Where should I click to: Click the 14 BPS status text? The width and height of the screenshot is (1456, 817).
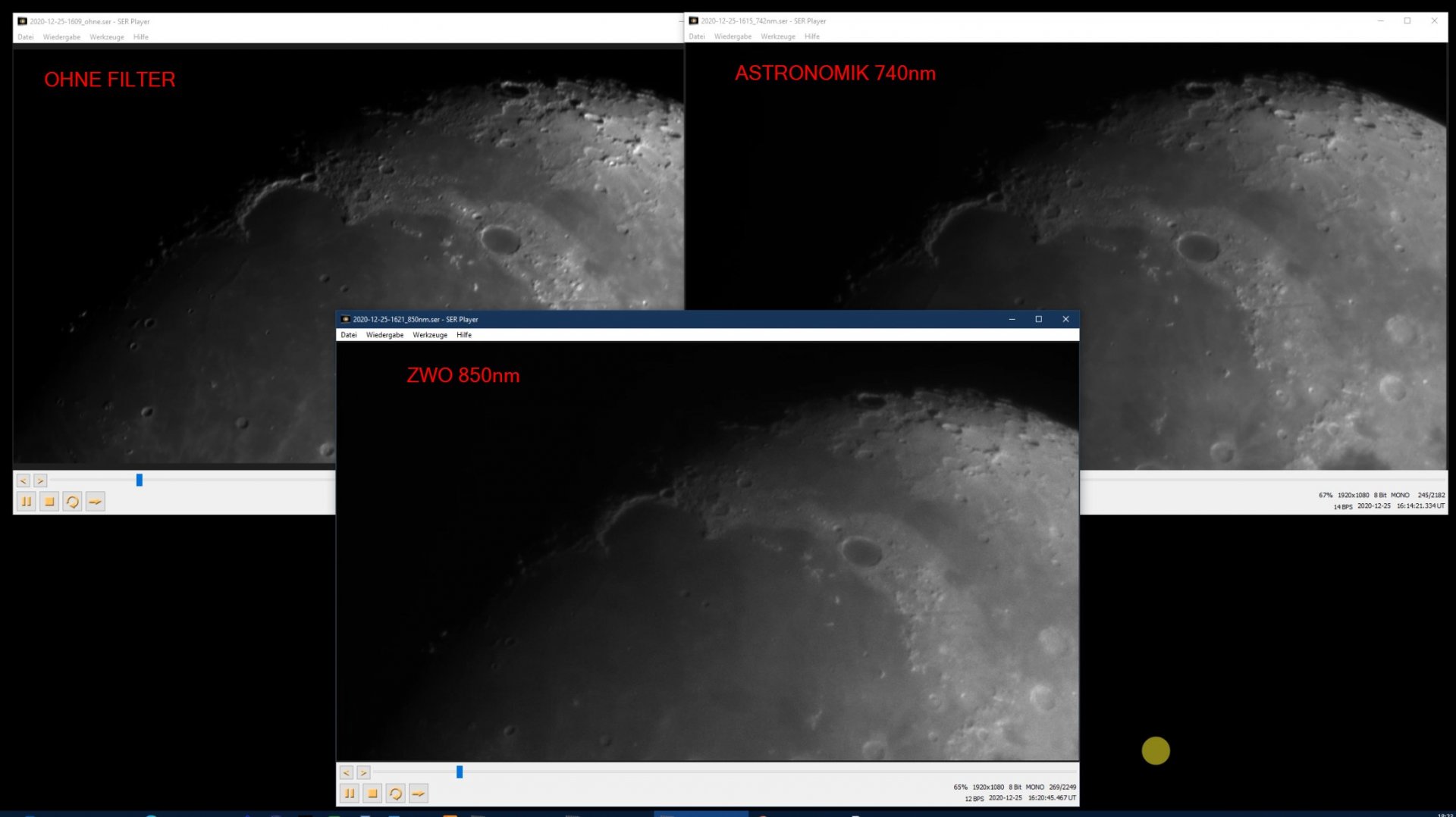[x=1343, y=507]
